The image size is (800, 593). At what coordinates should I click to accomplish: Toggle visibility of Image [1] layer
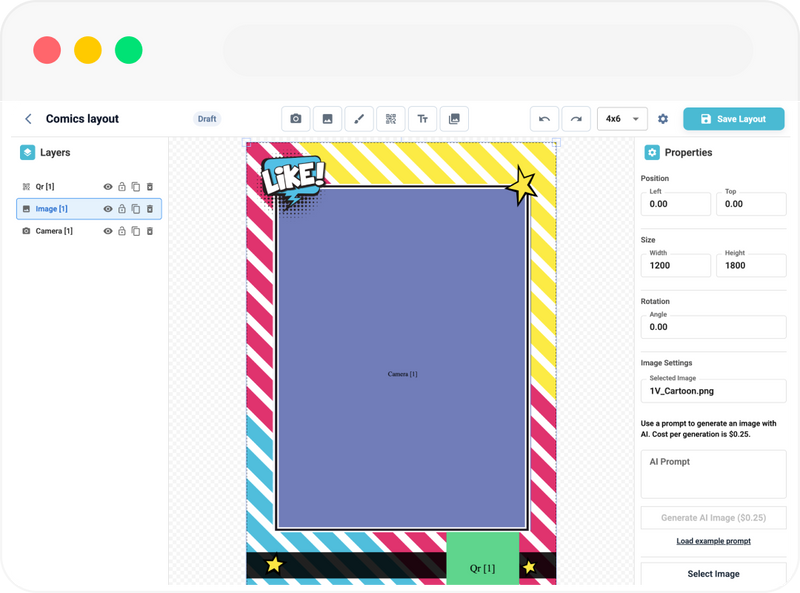108,209
